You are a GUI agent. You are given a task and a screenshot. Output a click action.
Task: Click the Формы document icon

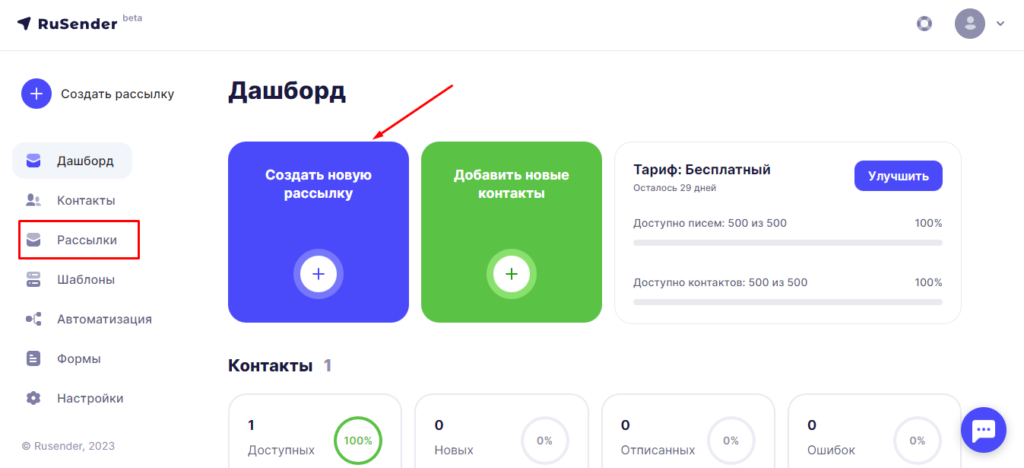click(x=33, y=359)
